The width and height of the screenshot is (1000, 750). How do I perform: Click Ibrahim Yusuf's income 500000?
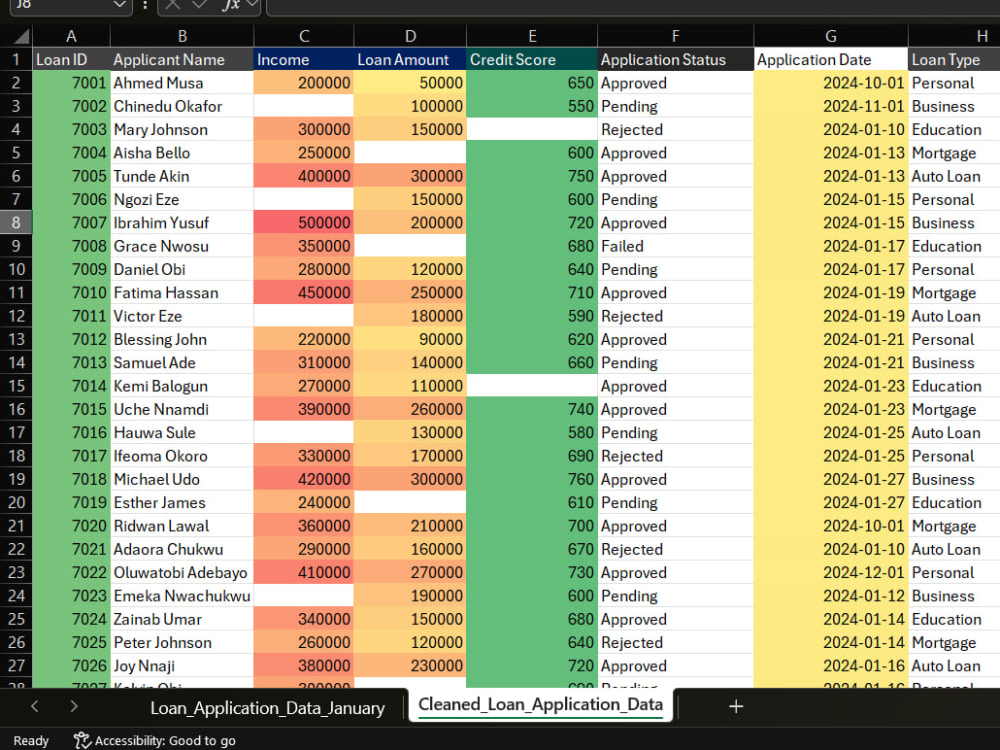point(304,223)
